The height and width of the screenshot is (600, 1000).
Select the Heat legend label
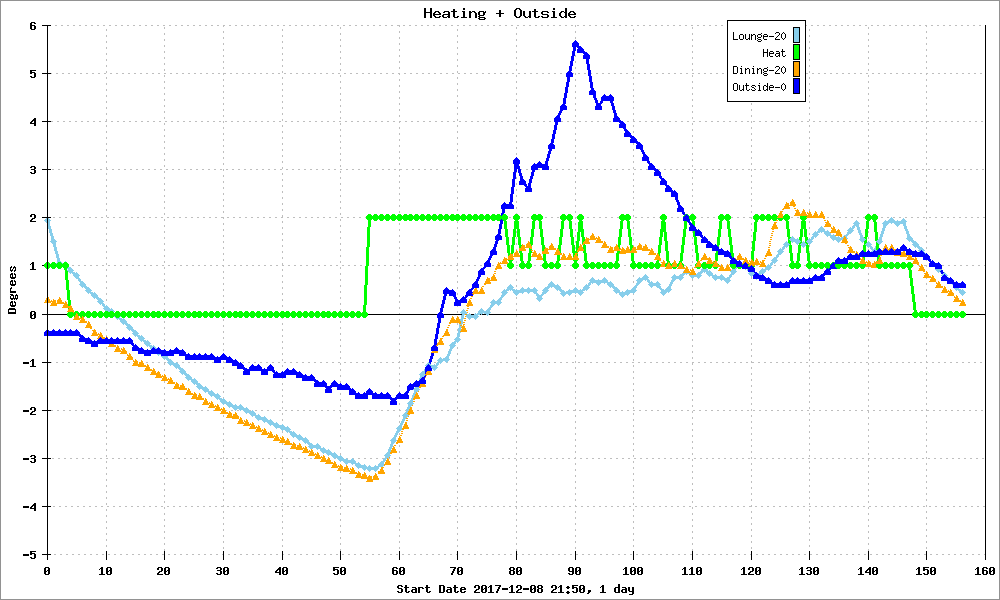(x=774, y=54)
